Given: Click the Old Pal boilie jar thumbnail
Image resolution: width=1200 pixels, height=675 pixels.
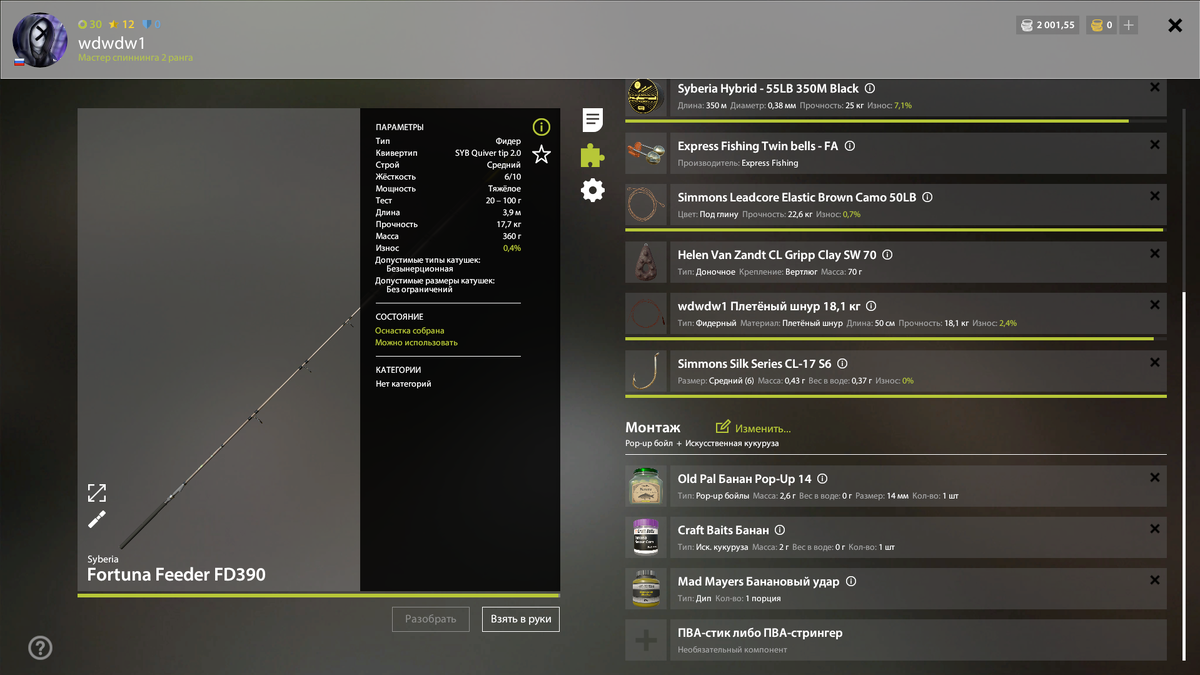Looking at the screenshot, I should pos(646,486).
